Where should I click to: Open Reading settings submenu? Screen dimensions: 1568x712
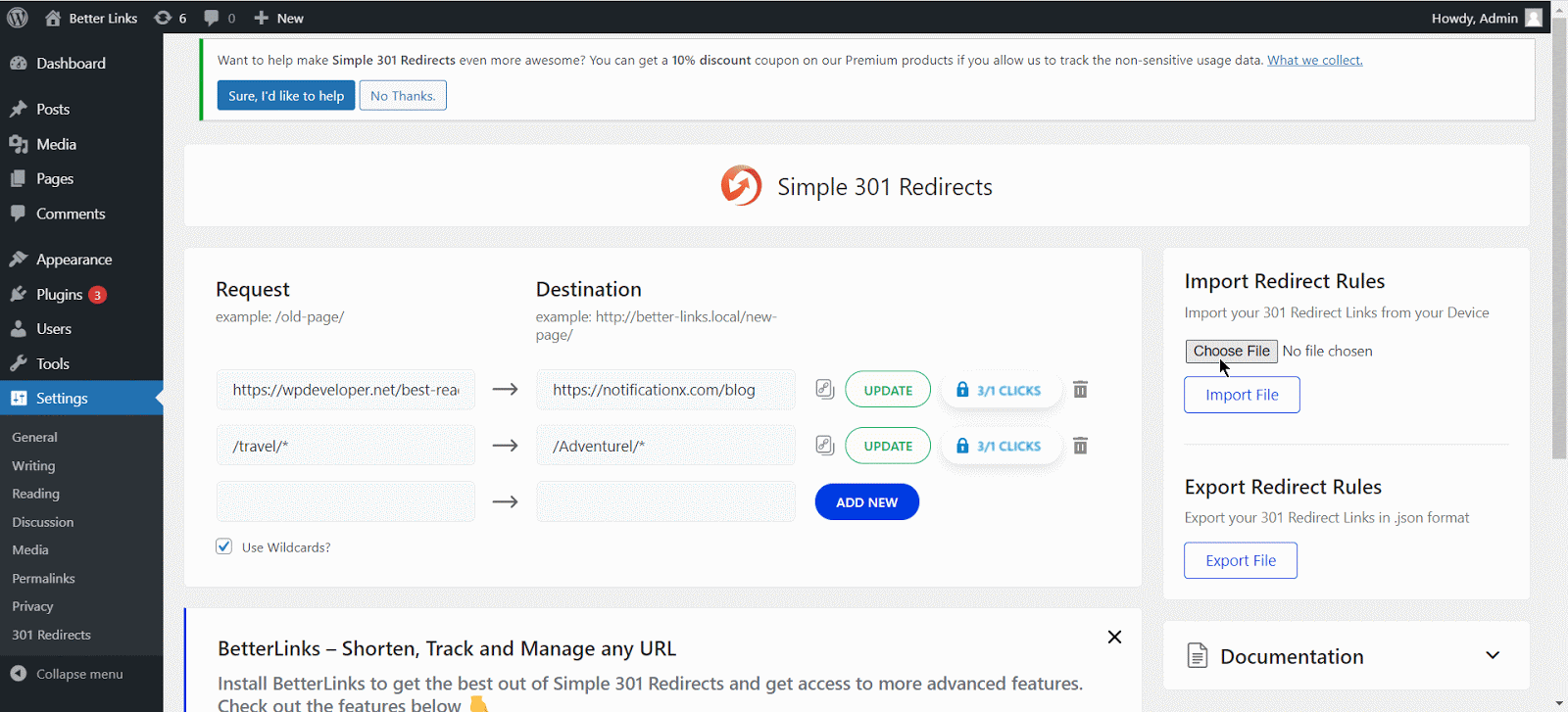point(35,494)
